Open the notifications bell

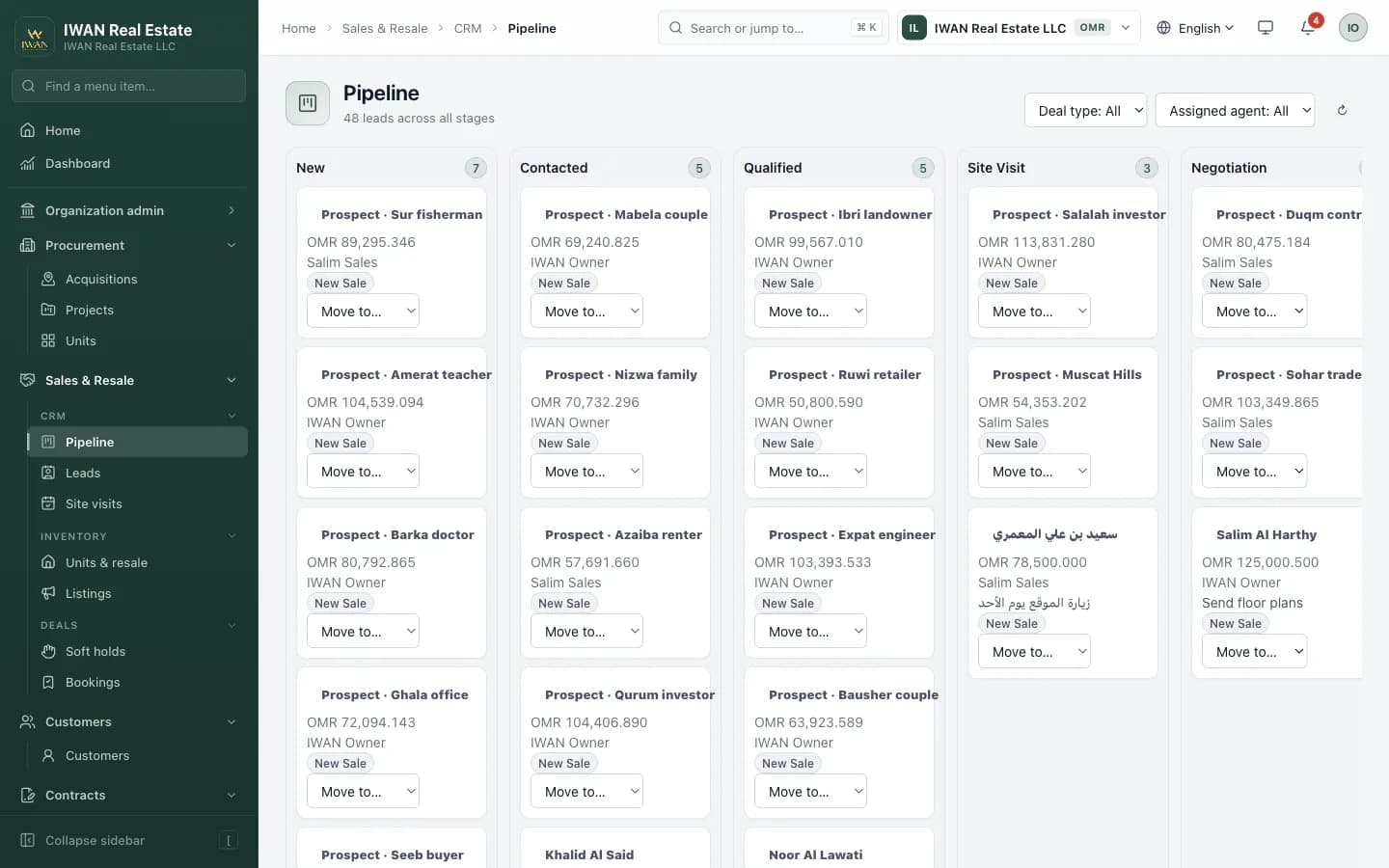[1308, 28]
